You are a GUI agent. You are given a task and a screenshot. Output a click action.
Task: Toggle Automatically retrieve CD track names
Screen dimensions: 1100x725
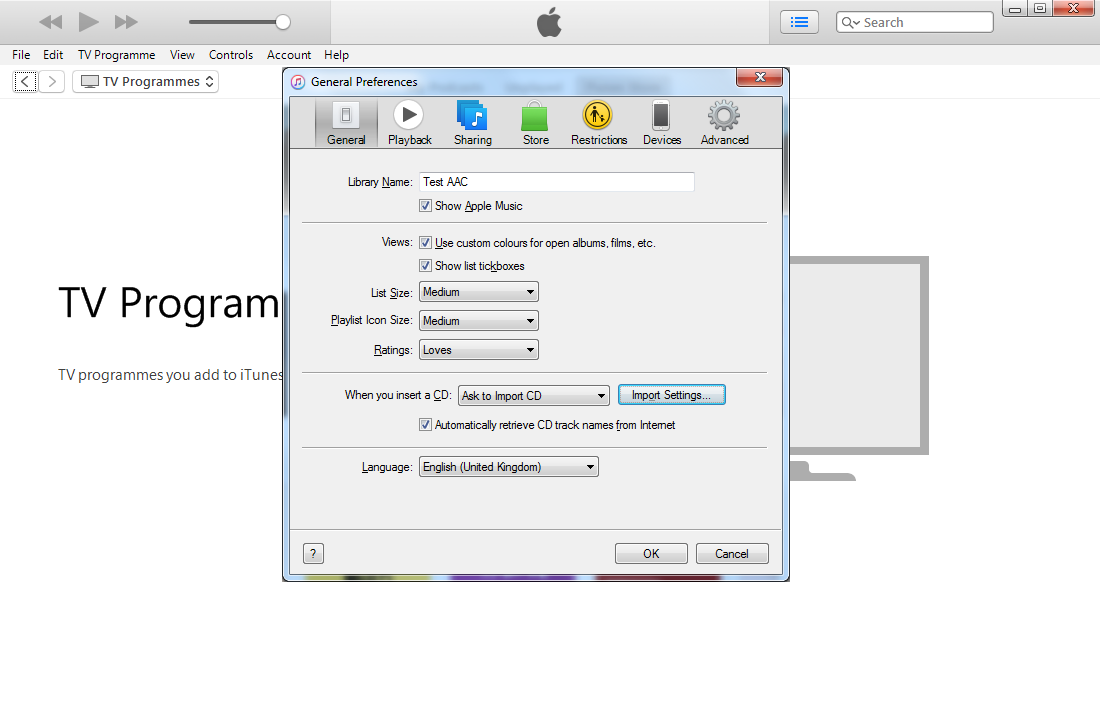point(425,425)
